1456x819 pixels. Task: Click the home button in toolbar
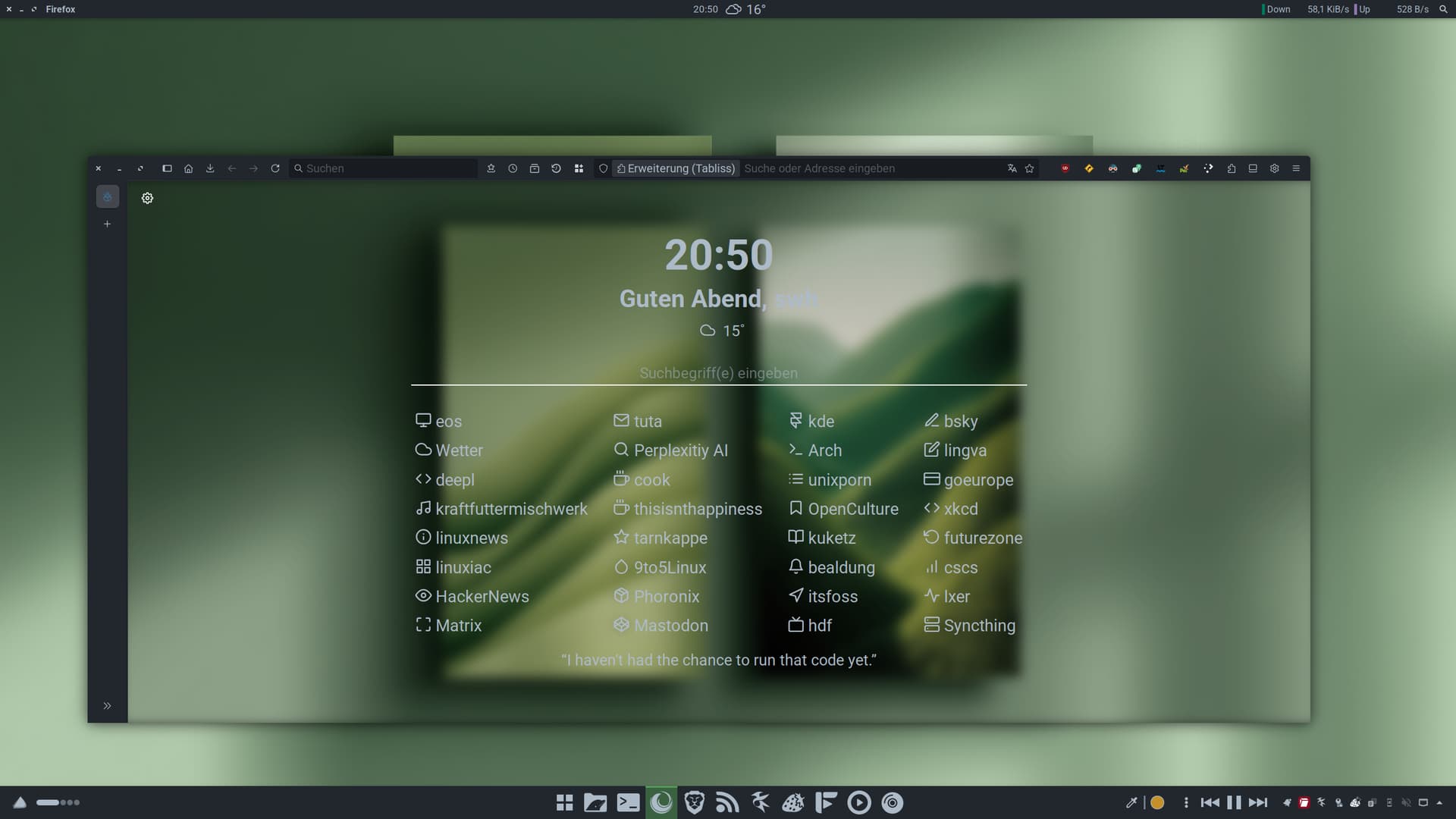[x=188, y=168]
